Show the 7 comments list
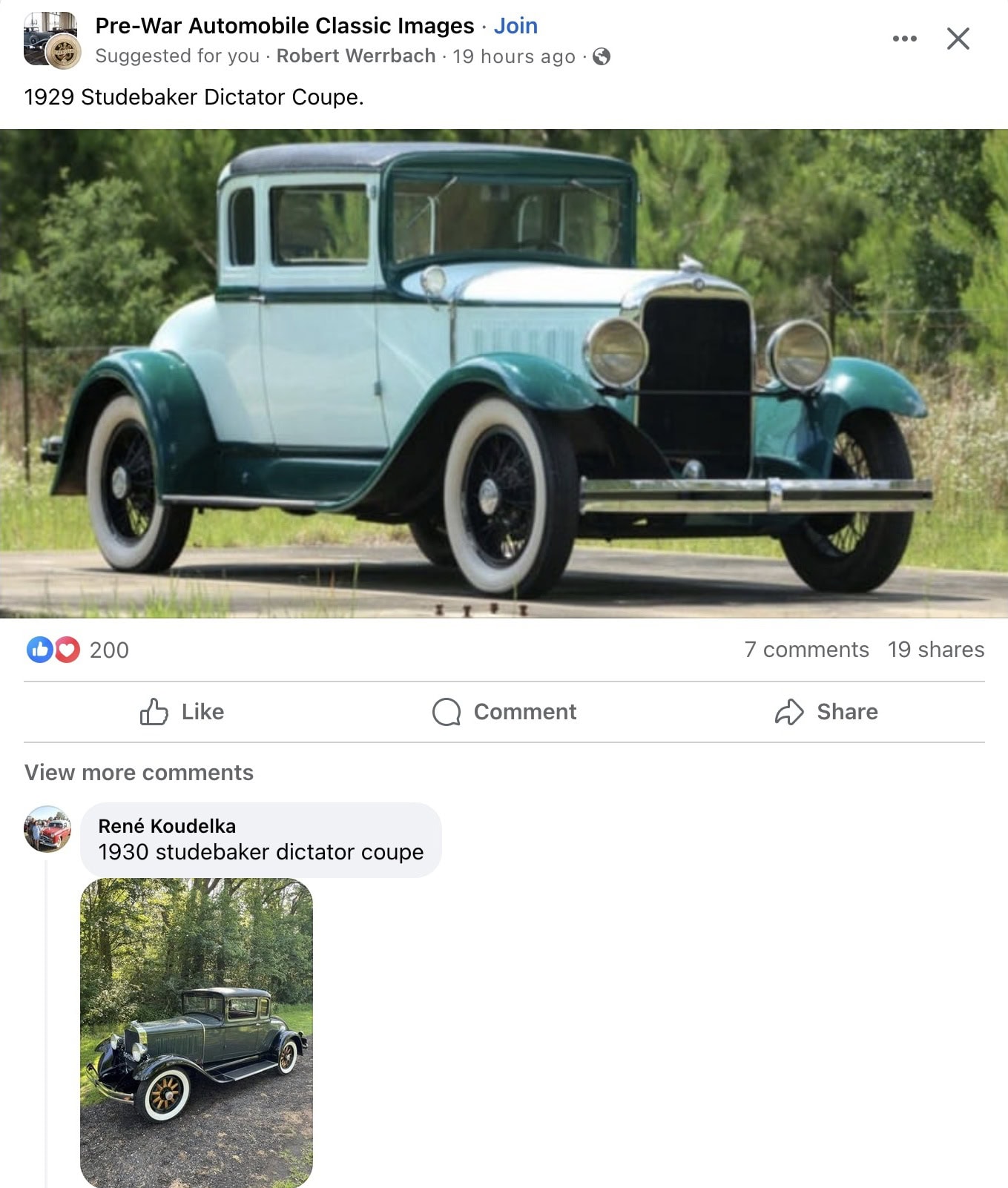Screen dimensions: 1008x1188 (806, 650)
